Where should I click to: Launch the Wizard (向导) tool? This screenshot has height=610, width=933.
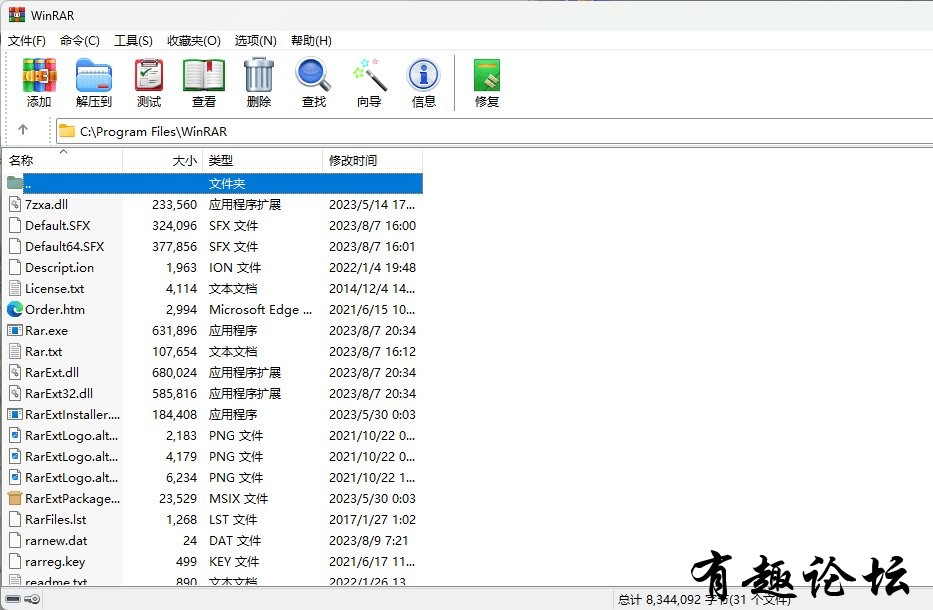[x=369, y=76]
